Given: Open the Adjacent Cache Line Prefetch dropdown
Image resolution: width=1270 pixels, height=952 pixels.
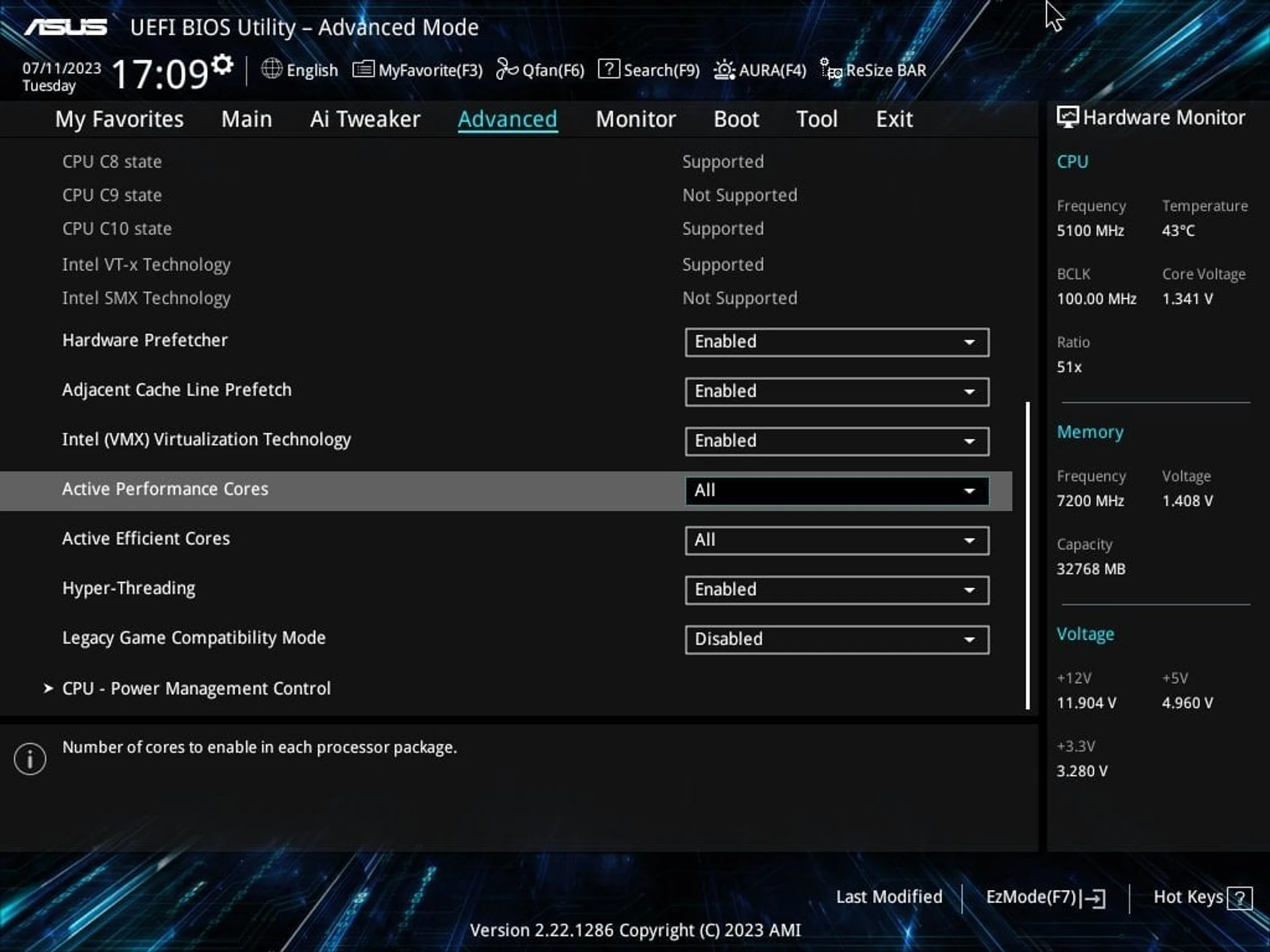Looking at the screenshot, I should (837, 392).
